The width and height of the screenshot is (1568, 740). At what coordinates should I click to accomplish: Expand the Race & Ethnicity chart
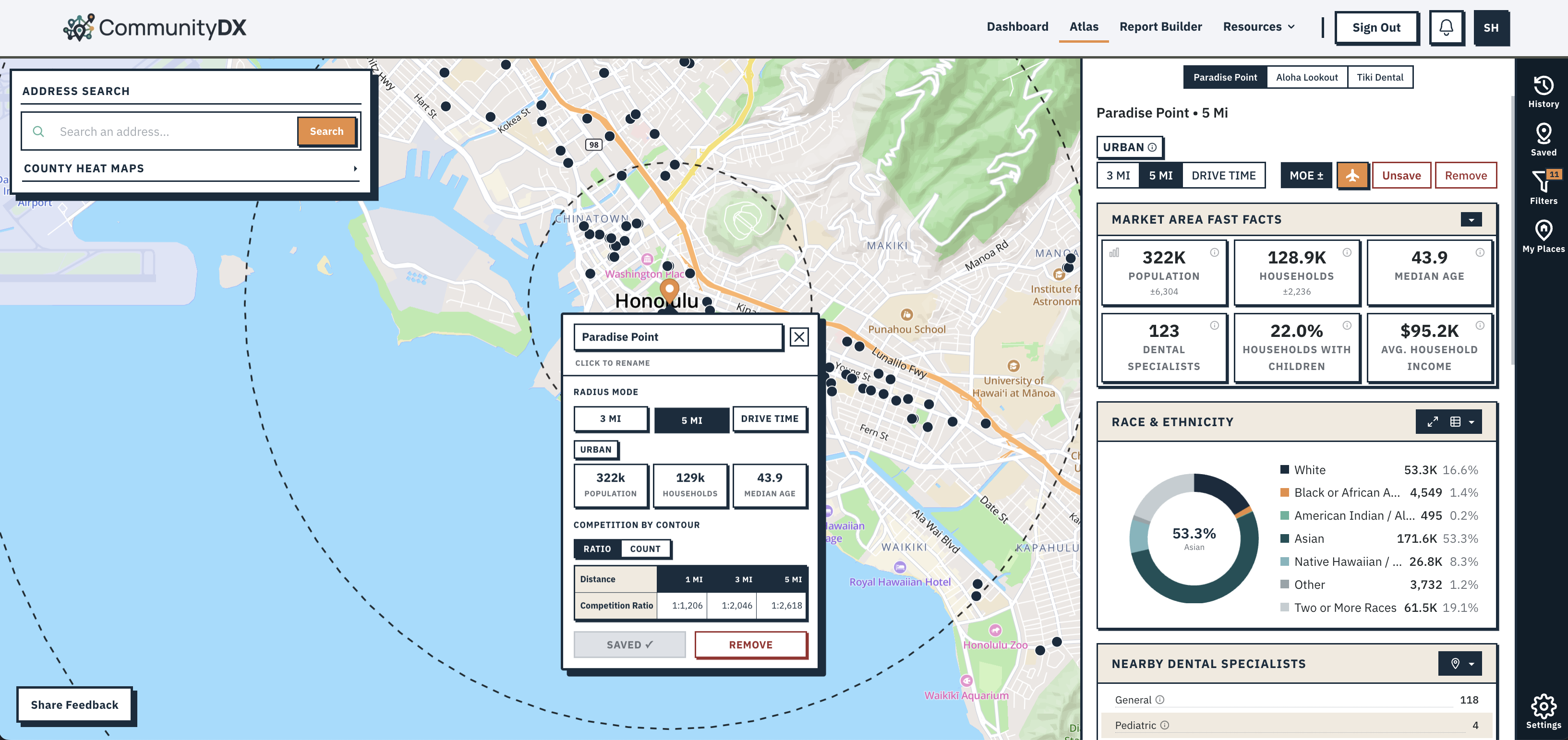click(x=1432, y=422)
